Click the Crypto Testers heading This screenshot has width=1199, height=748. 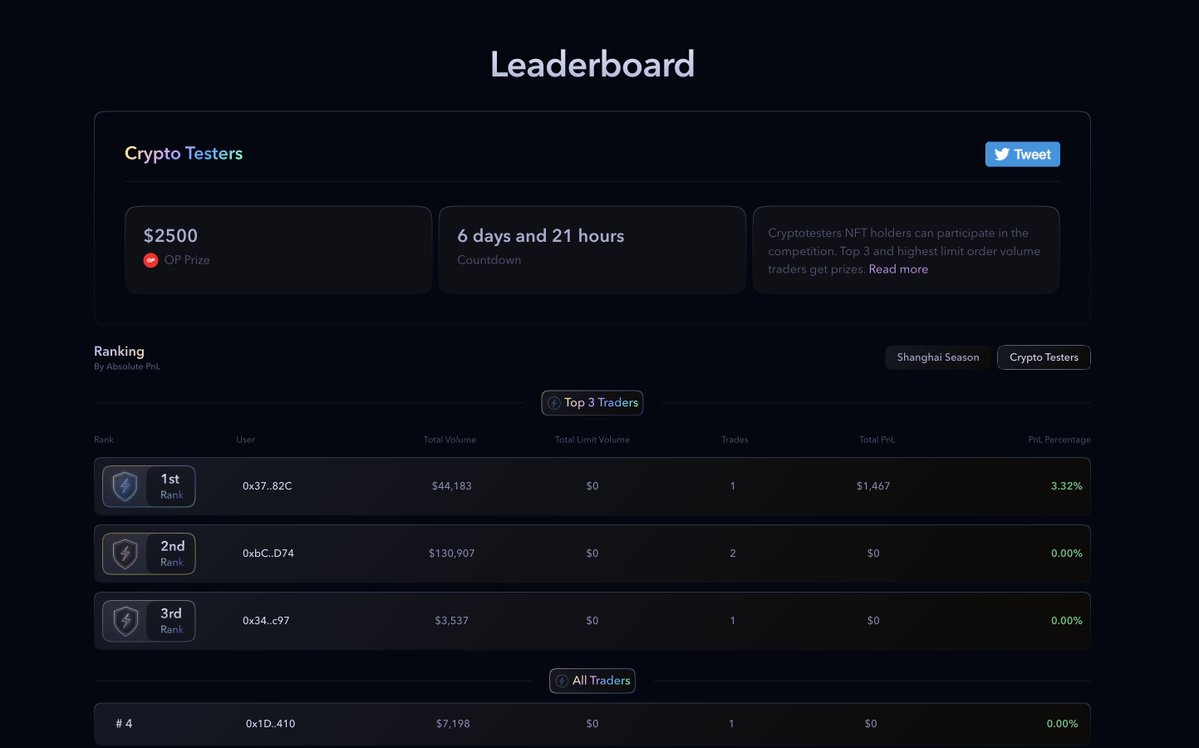pyautogui.click(x=184, y=153)
